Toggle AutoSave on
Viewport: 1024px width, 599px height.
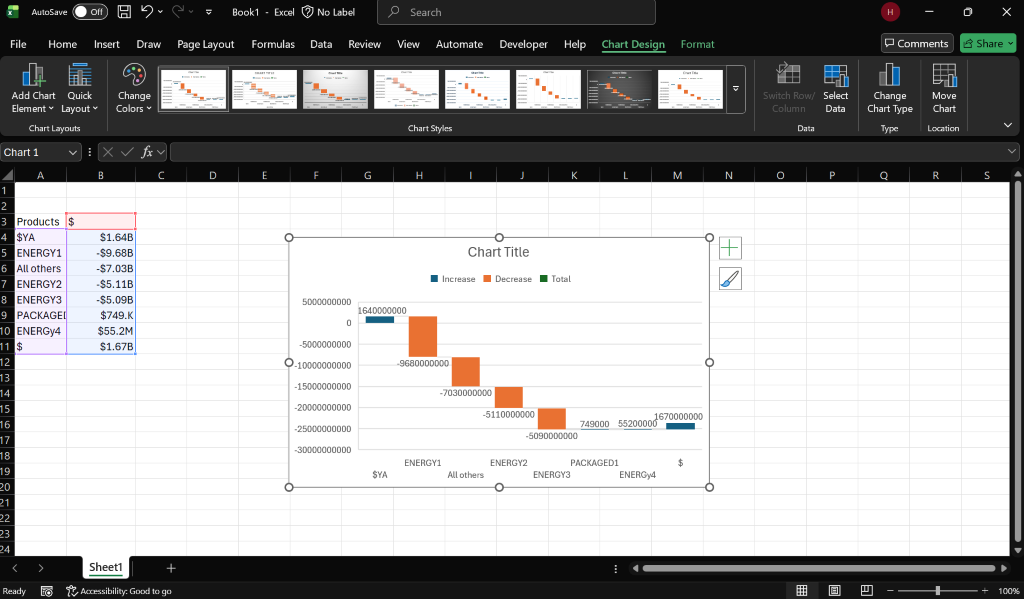(89, 11)
